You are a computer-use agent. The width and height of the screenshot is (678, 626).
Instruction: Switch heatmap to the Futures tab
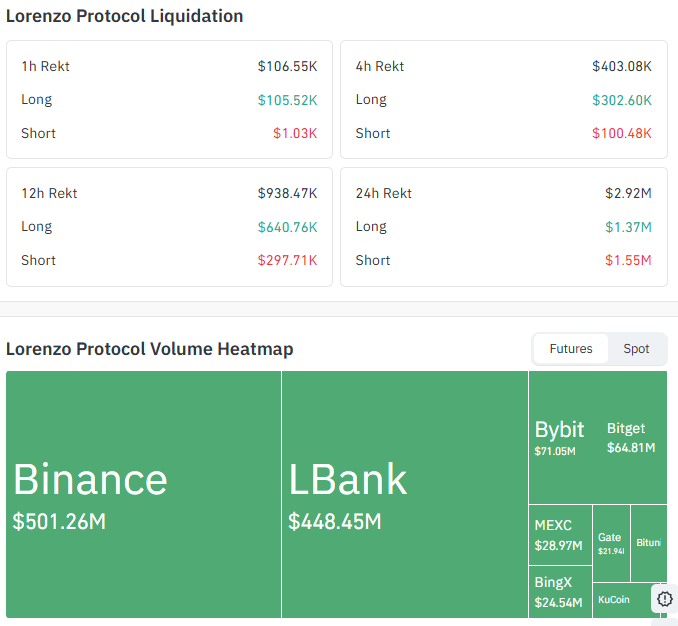click(x=571, y=348)
